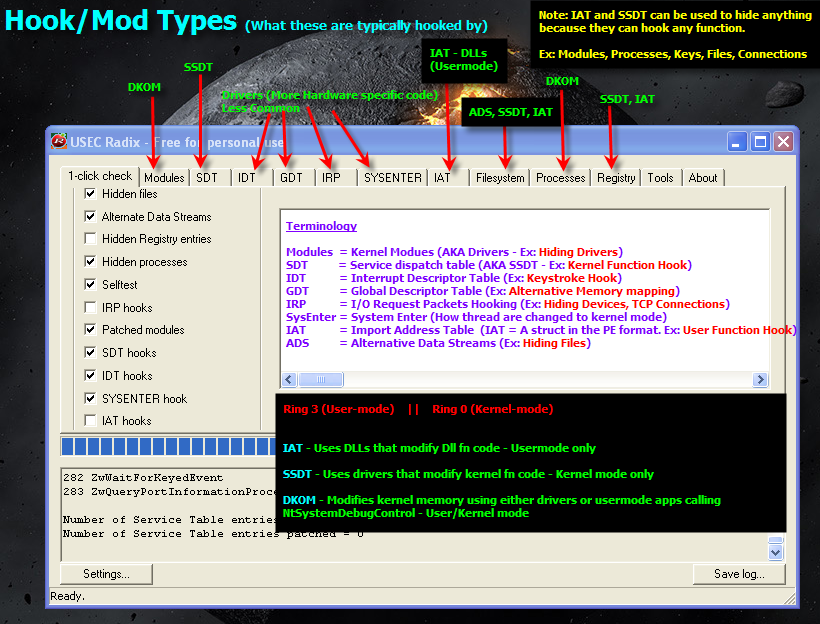Check the IRP hooks option
Viewport: 820px width, 624px height.
point(90,308)
